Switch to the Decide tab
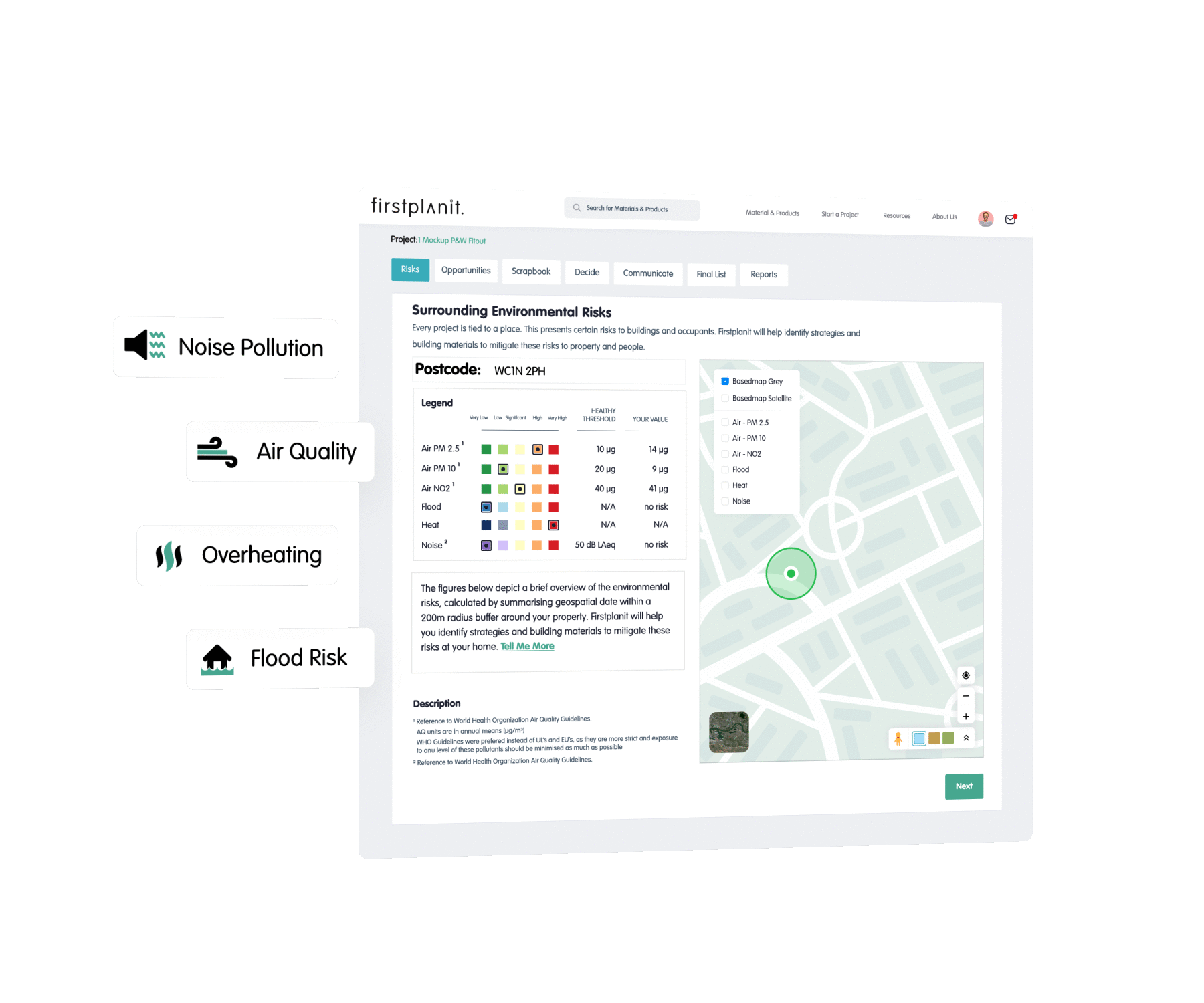 (x=587, y=272)
